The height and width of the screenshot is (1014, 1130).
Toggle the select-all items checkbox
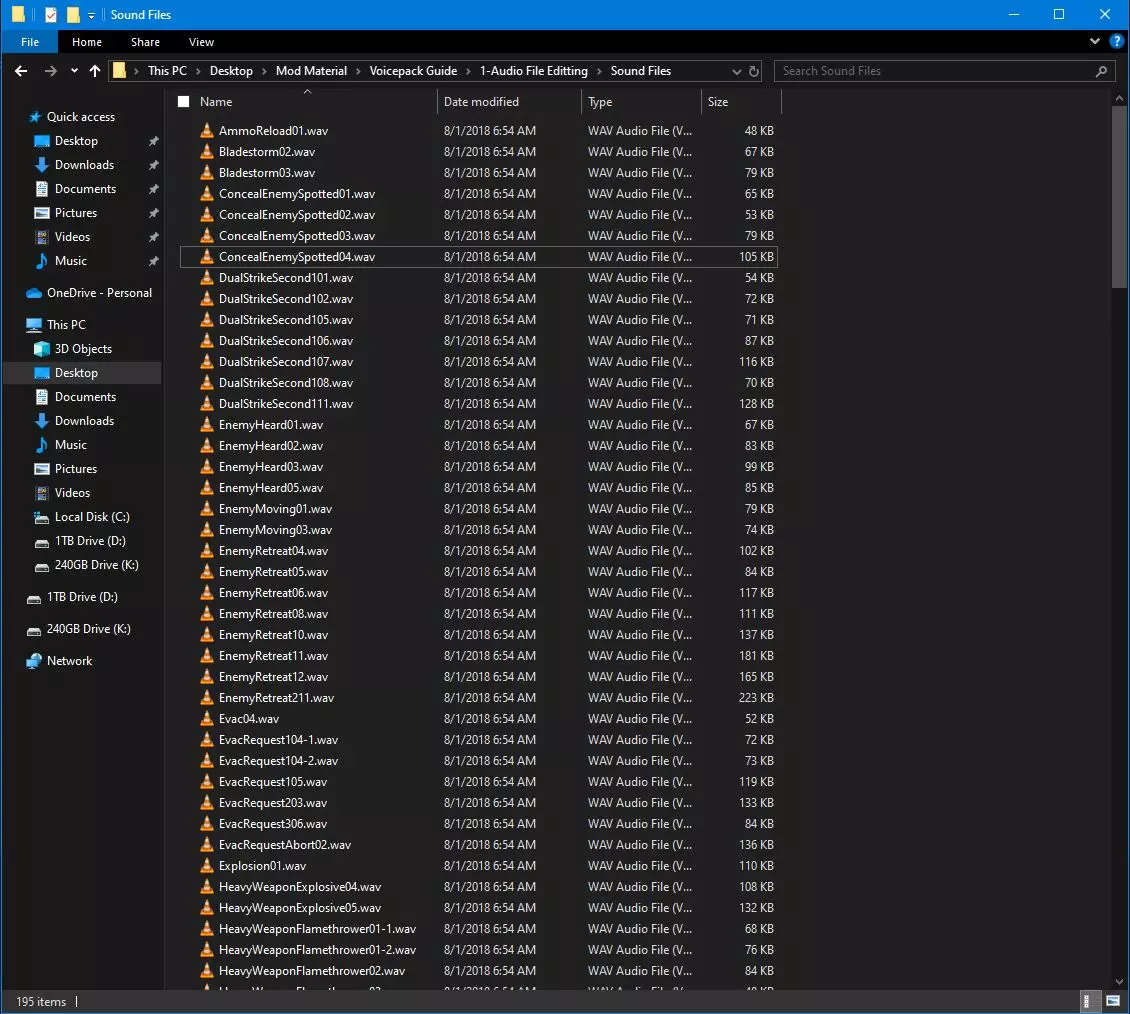[184, 102]
